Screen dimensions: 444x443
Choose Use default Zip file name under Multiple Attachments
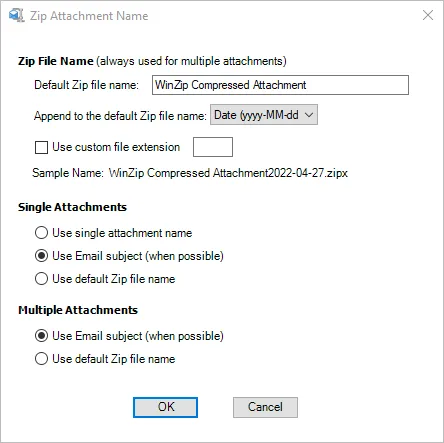[41, 359]
